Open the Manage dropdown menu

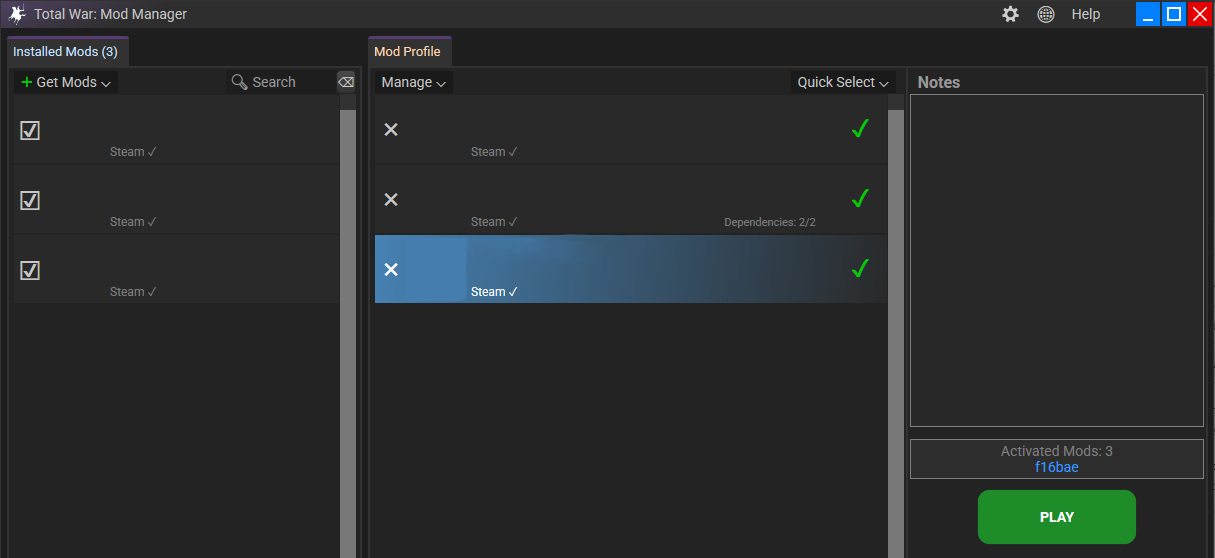point(414,82)
